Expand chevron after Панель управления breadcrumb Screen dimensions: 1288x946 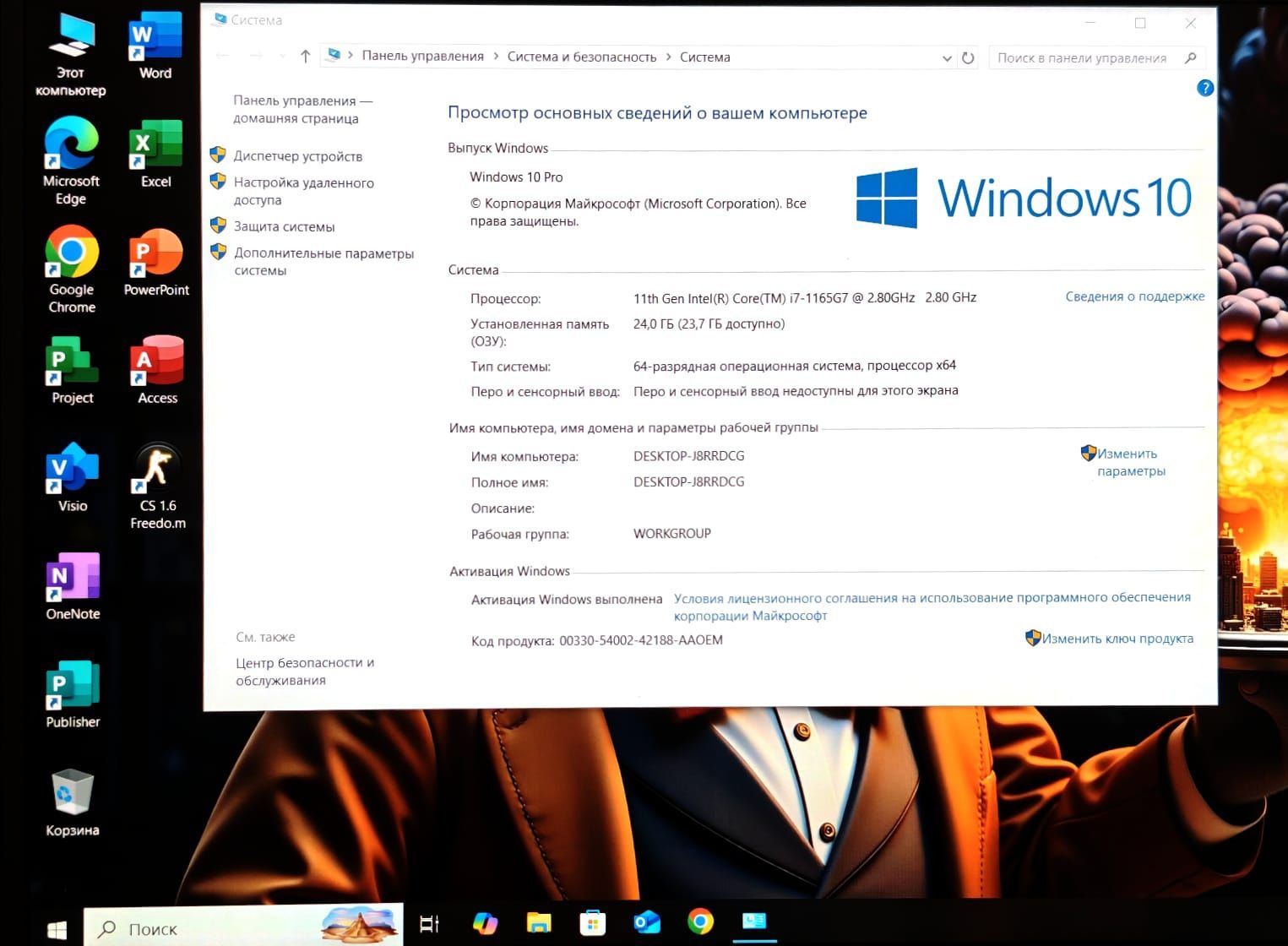[x=495, y=57]
